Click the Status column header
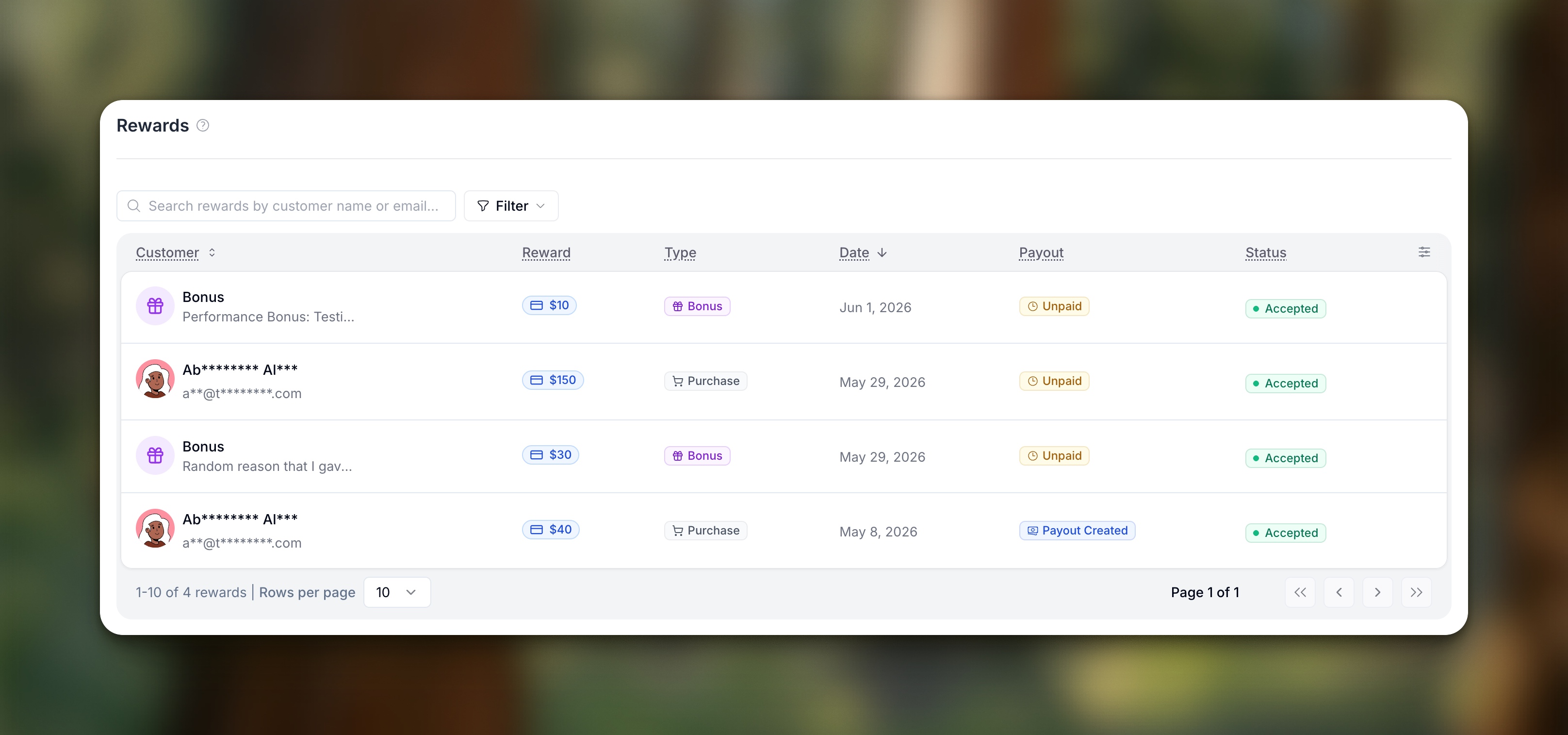This screenshot has height=735, width=1568. (x=1265, y=253)
